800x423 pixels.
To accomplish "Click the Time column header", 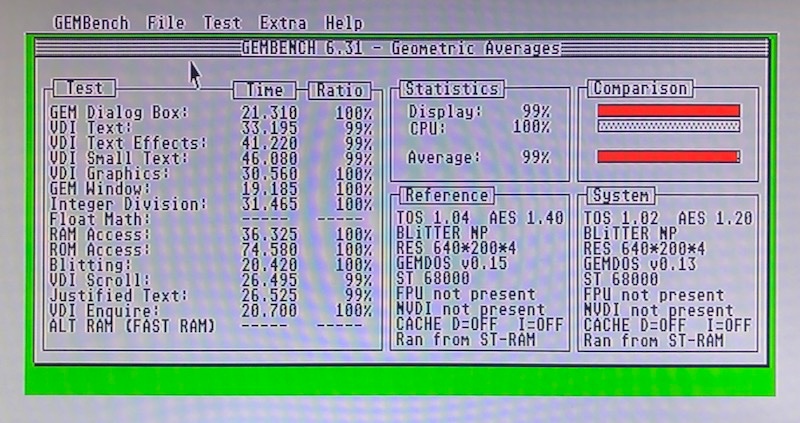I will (x=264, y=90).
